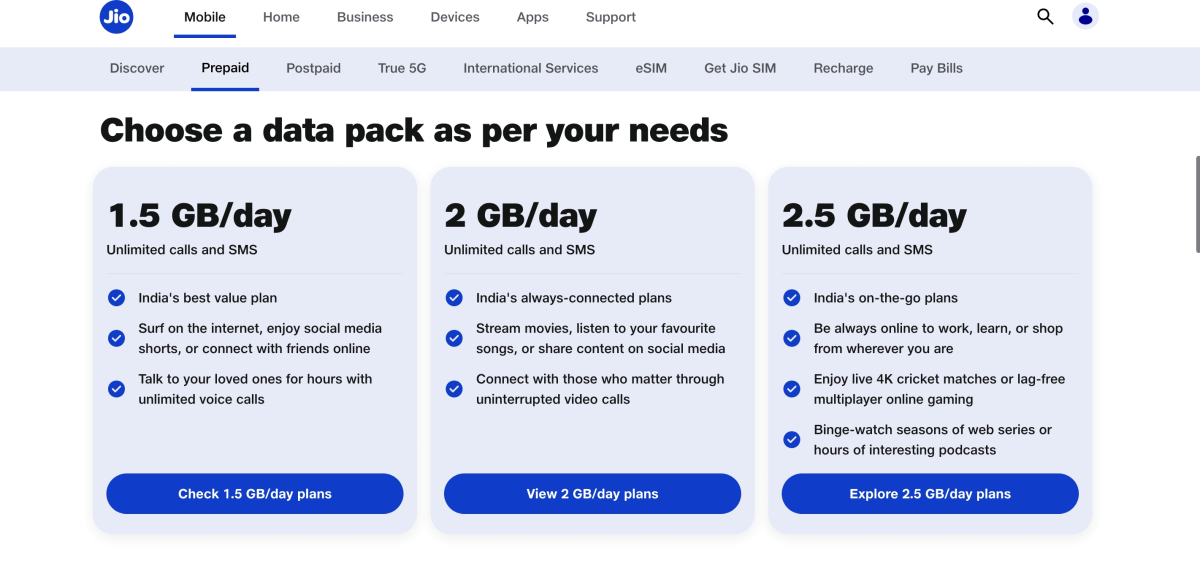The image size is (1200, 571).
Task: Open the Recharge tab
Action: tap(843, 68)
